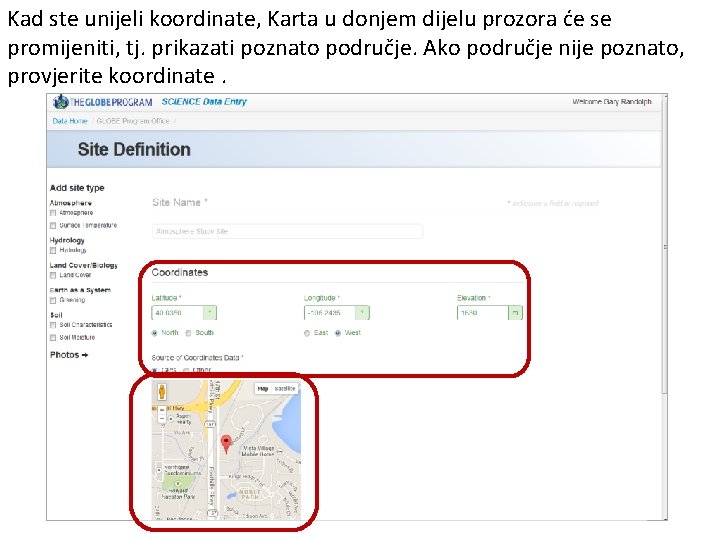The width and height of the screenshot is (720, 540).
Task: Click Vista Village Mobile Home label on map
Action: (259, 450)
